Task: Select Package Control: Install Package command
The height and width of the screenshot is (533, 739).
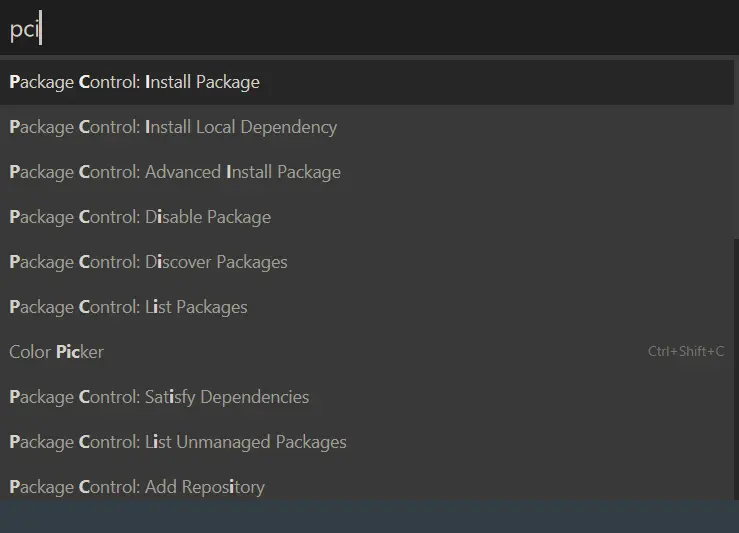Action: click(x=135, y=82)
